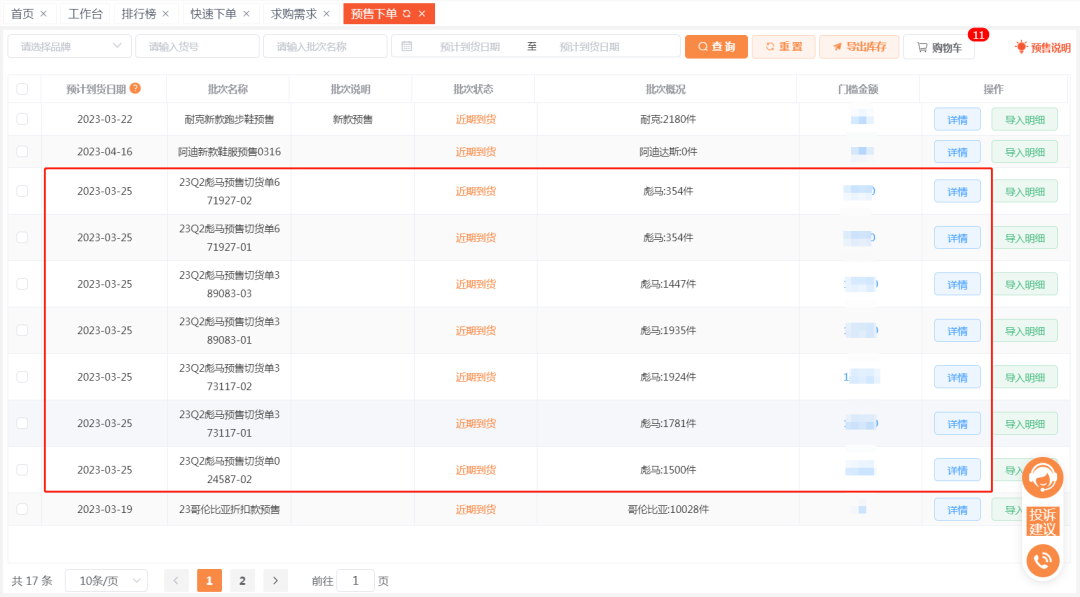
Task: Click the bottom floating circular contact icon
Action: pos(1043,561)
